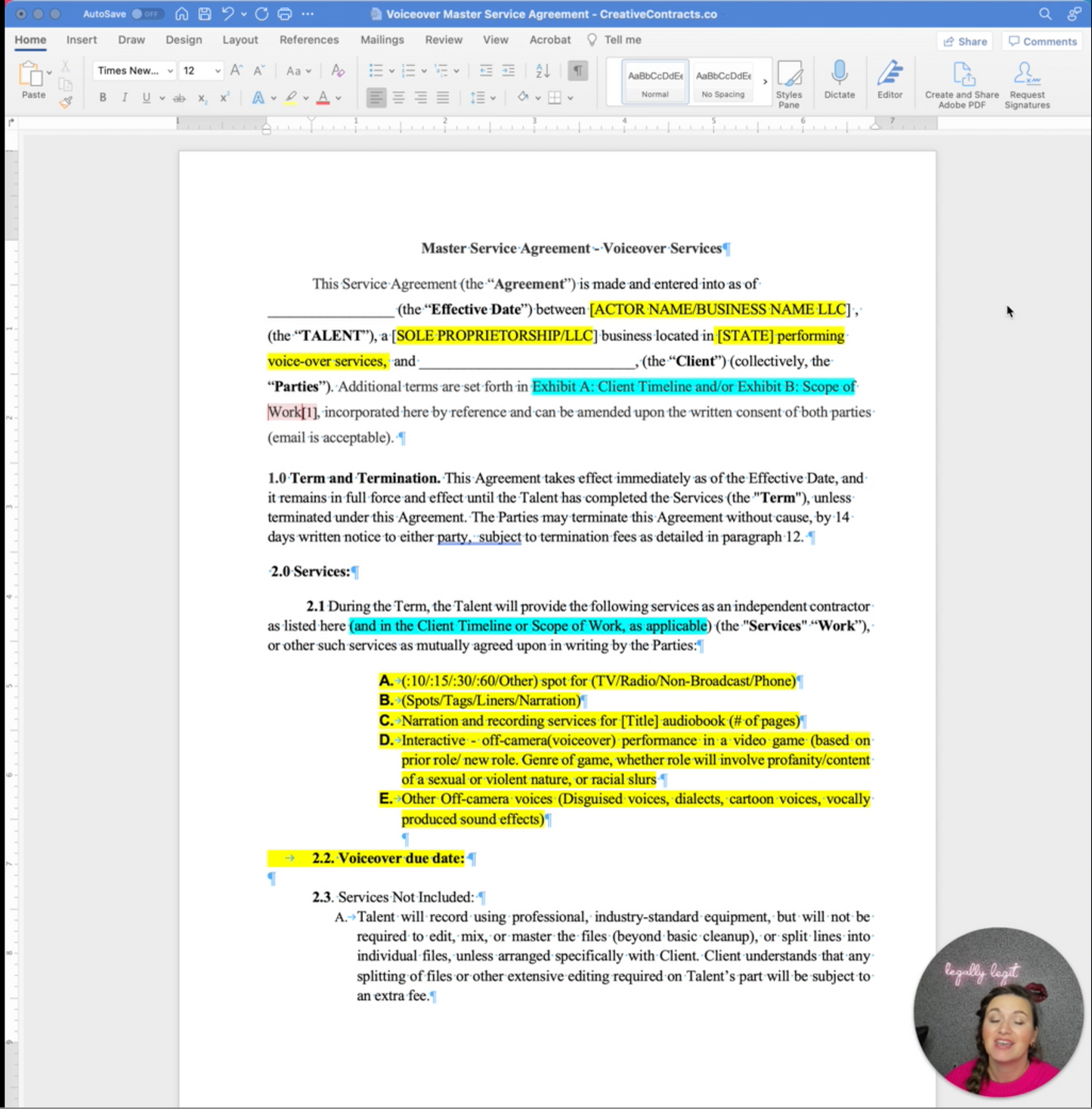1092x1109 pixels.
Task: Toggle Bold formatting
Action: (x=103, y=98)
